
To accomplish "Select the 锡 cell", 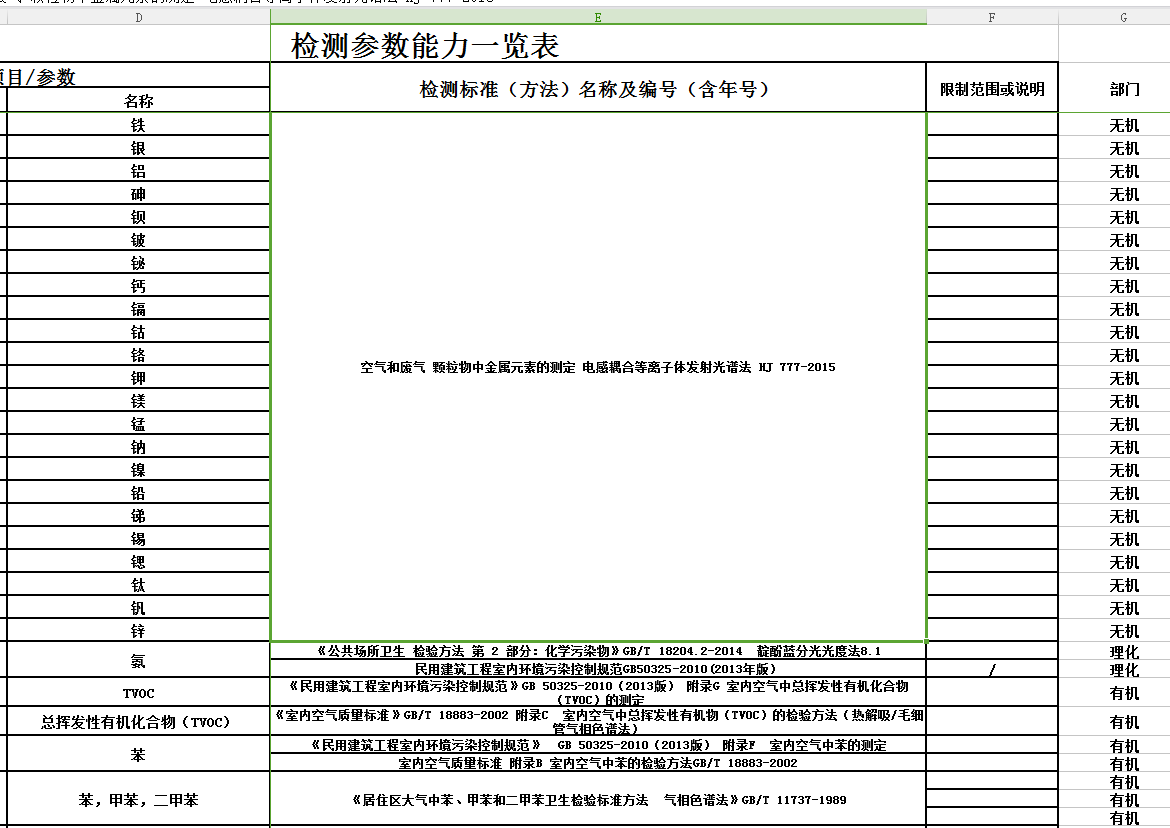I will [138, 539].
